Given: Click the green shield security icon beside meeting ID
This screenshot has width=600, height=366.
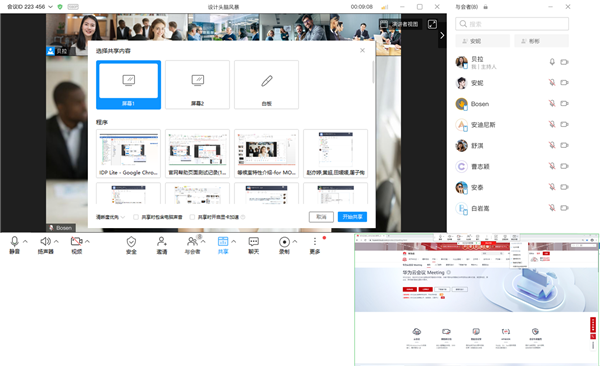Looking at the screenshot, I should point(60,7).
